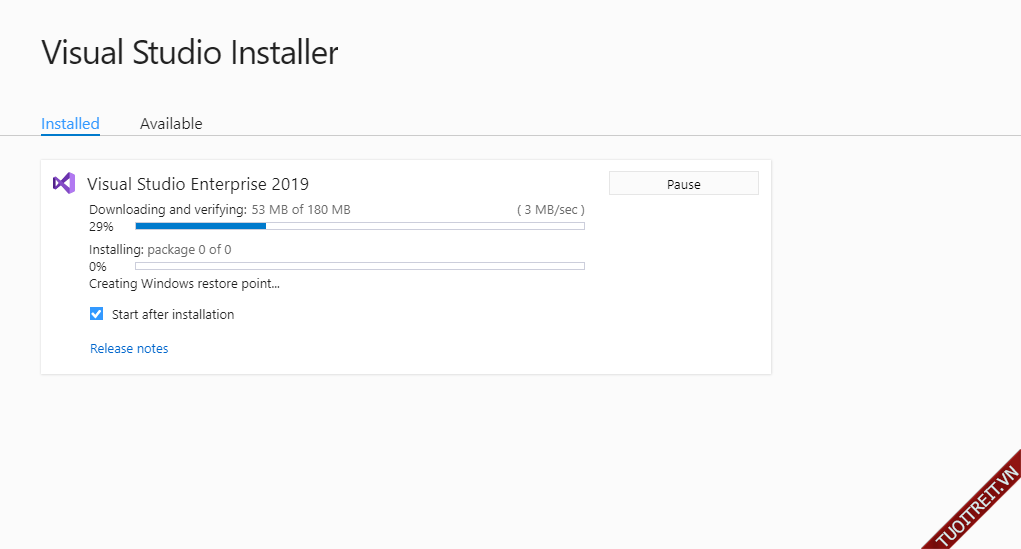Click the Installing package progress bar
The width and height of the screenshot is (1021, 549).
[x=360, y=266]
